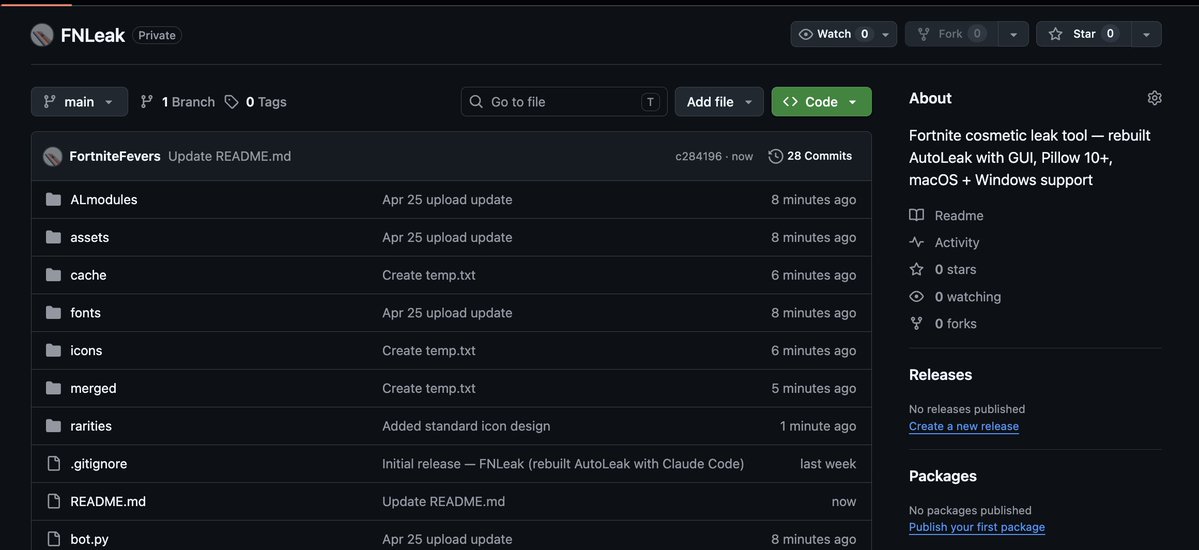Viewport: 1199px width, 550px height.
Task: Click FortniteFevers author name
Action: pos(115,156)
